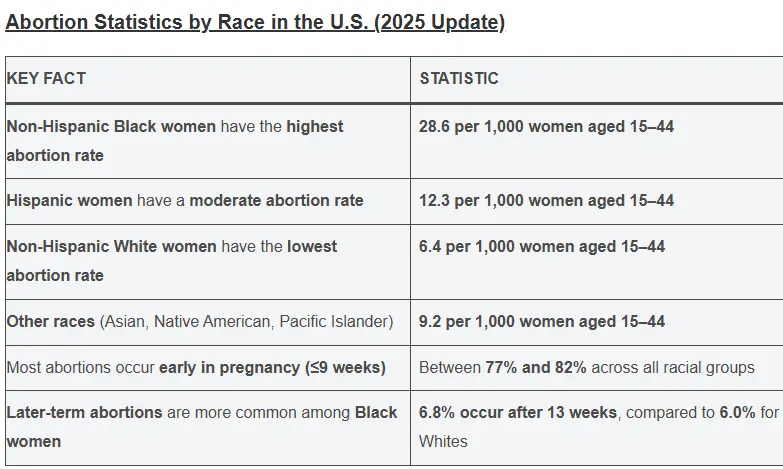This screenshot has width=783, height=469.
Task: Click the KEY FACT column header
Action: pos(47,78)
